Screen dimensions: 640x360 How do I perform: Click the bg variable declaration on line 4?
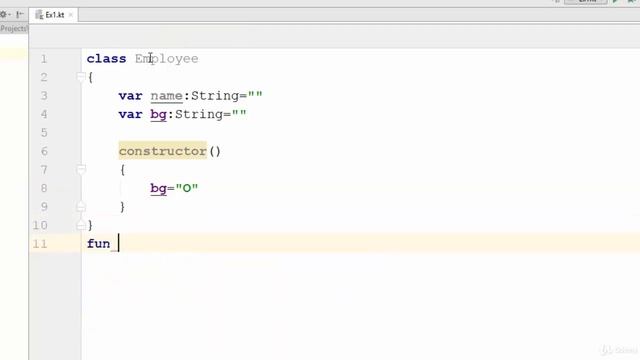(158, 115)
